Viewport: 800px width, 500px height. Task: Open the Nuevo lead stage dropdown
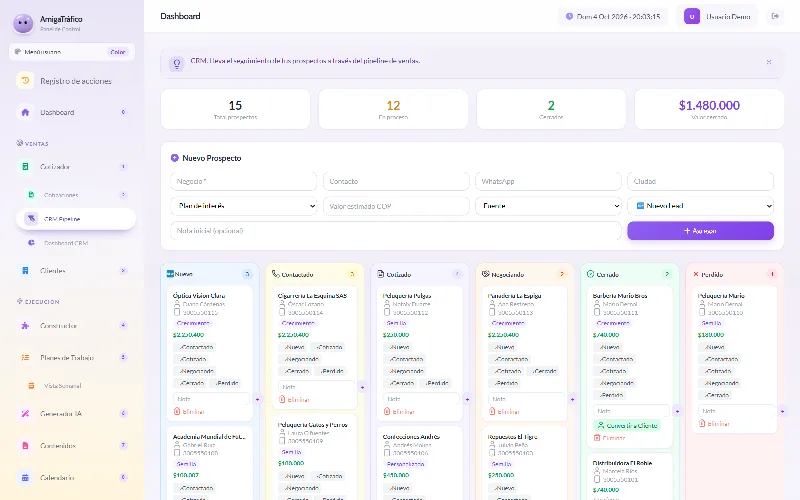pyautogui.click(x=701, y=206)
